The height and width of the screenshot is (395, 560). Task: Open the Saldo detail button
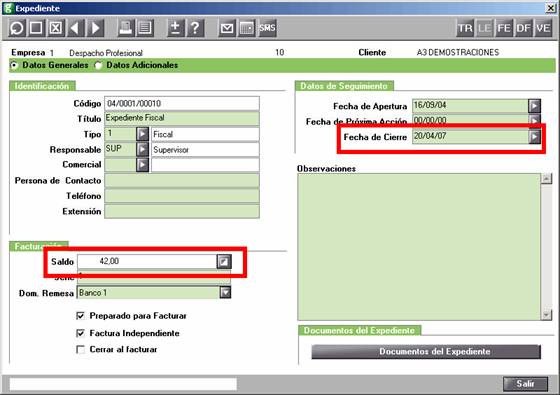pos(224,261)
